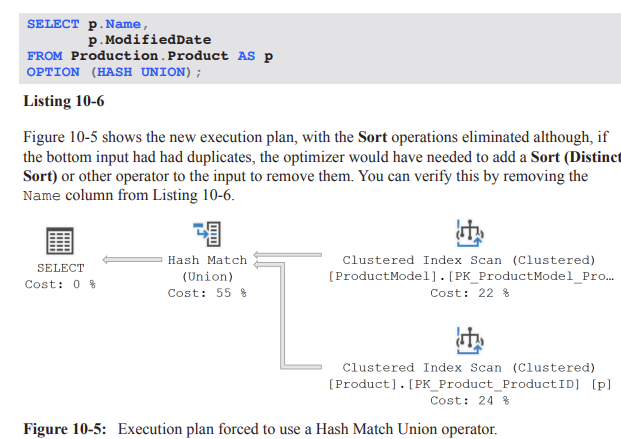
Task: Click the ProductModel Clustered Index Scan icon
Action: pos(469,233)
